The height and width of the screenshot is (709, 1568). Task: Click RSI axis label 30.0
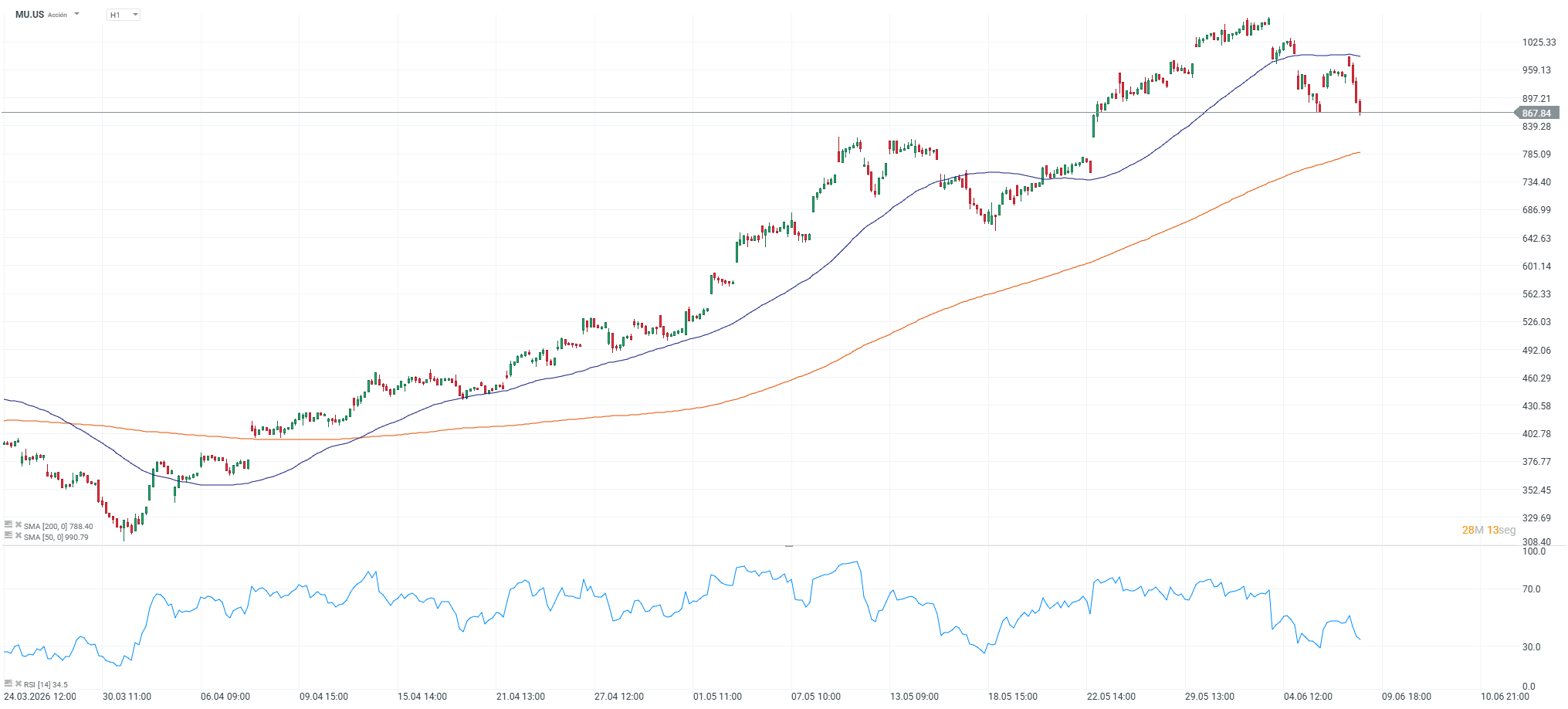1531,647
